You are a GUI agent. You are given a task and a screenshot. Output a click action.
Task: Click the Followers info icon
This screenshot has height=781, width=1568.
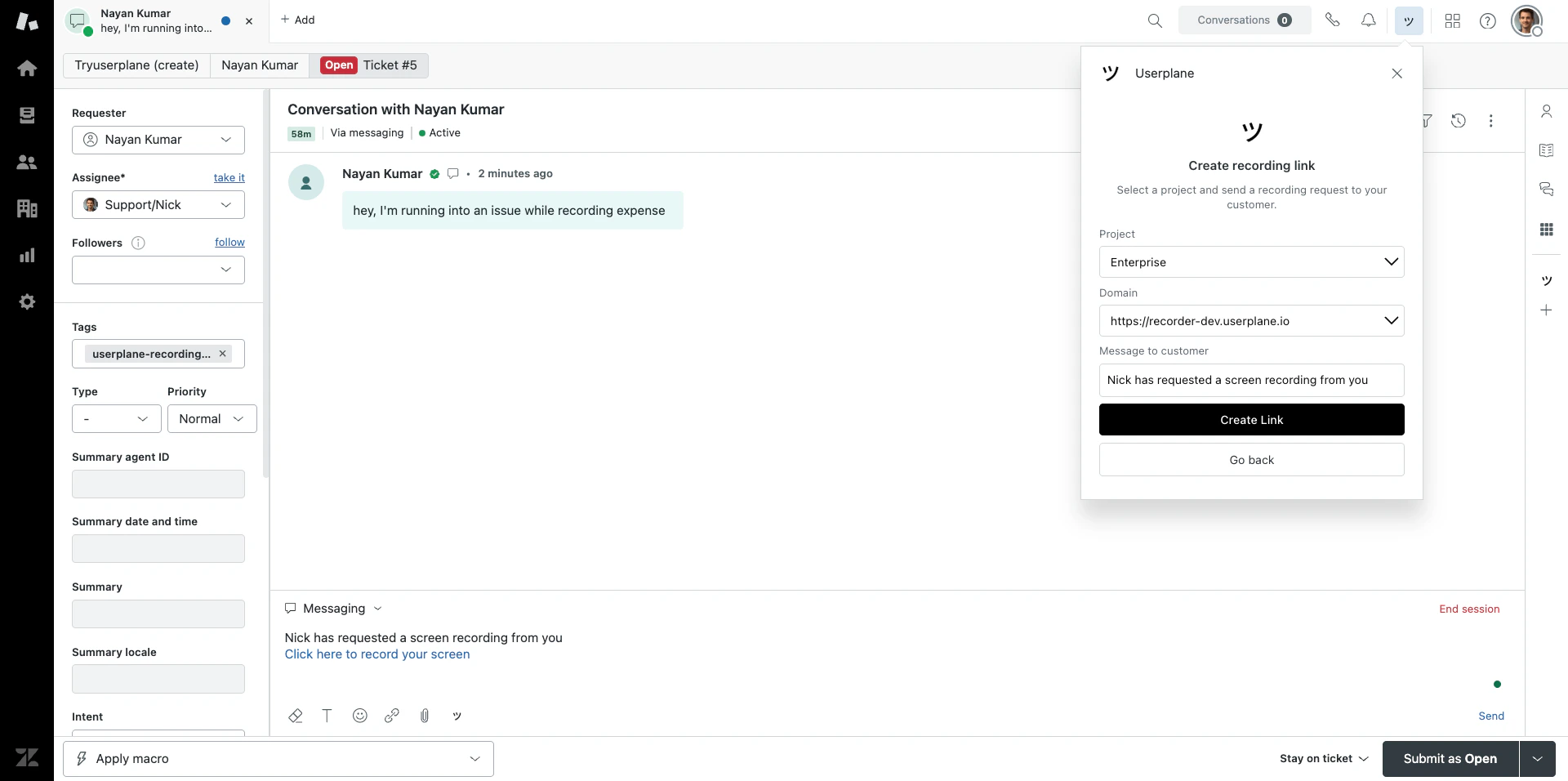(x=138, y=243)
